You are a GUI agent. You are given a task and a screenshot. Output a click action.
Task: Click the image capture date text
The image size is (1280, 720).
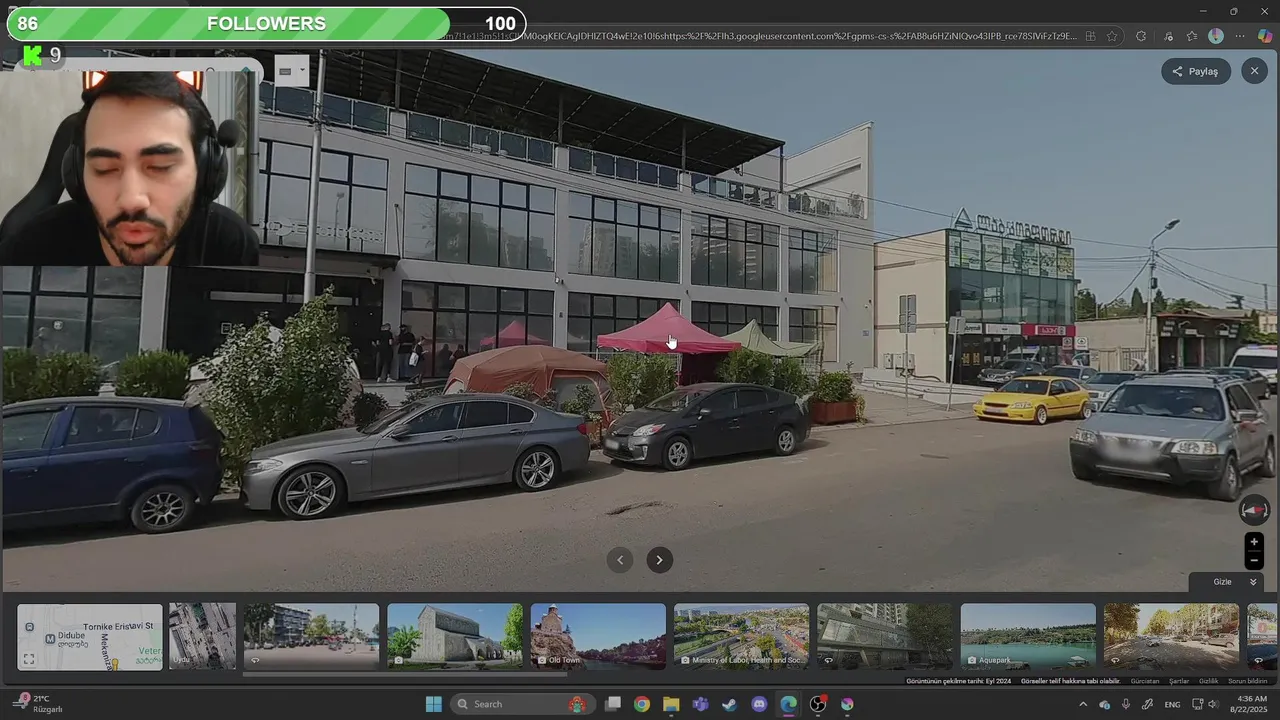tap(958, 681)
